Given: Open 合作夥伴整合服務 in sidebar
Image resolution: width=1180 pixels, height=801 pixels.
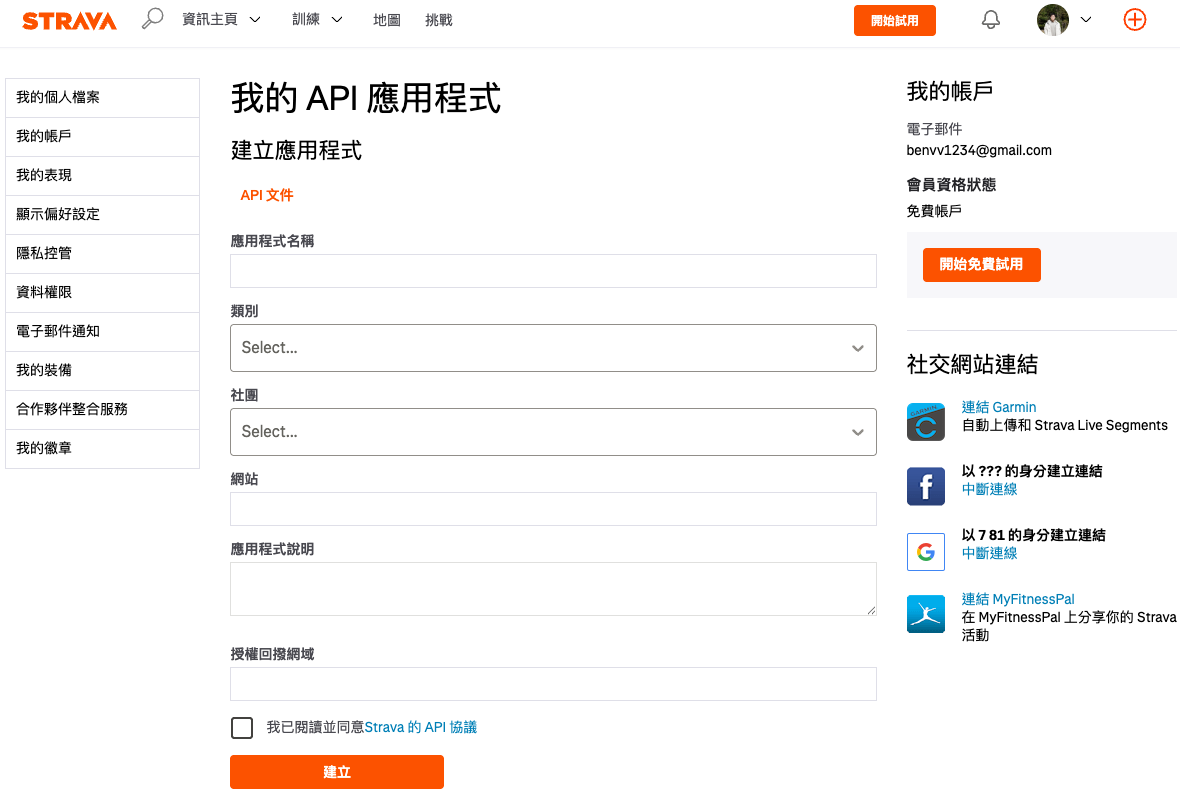Looking at the screenshot, I should 102,410.
